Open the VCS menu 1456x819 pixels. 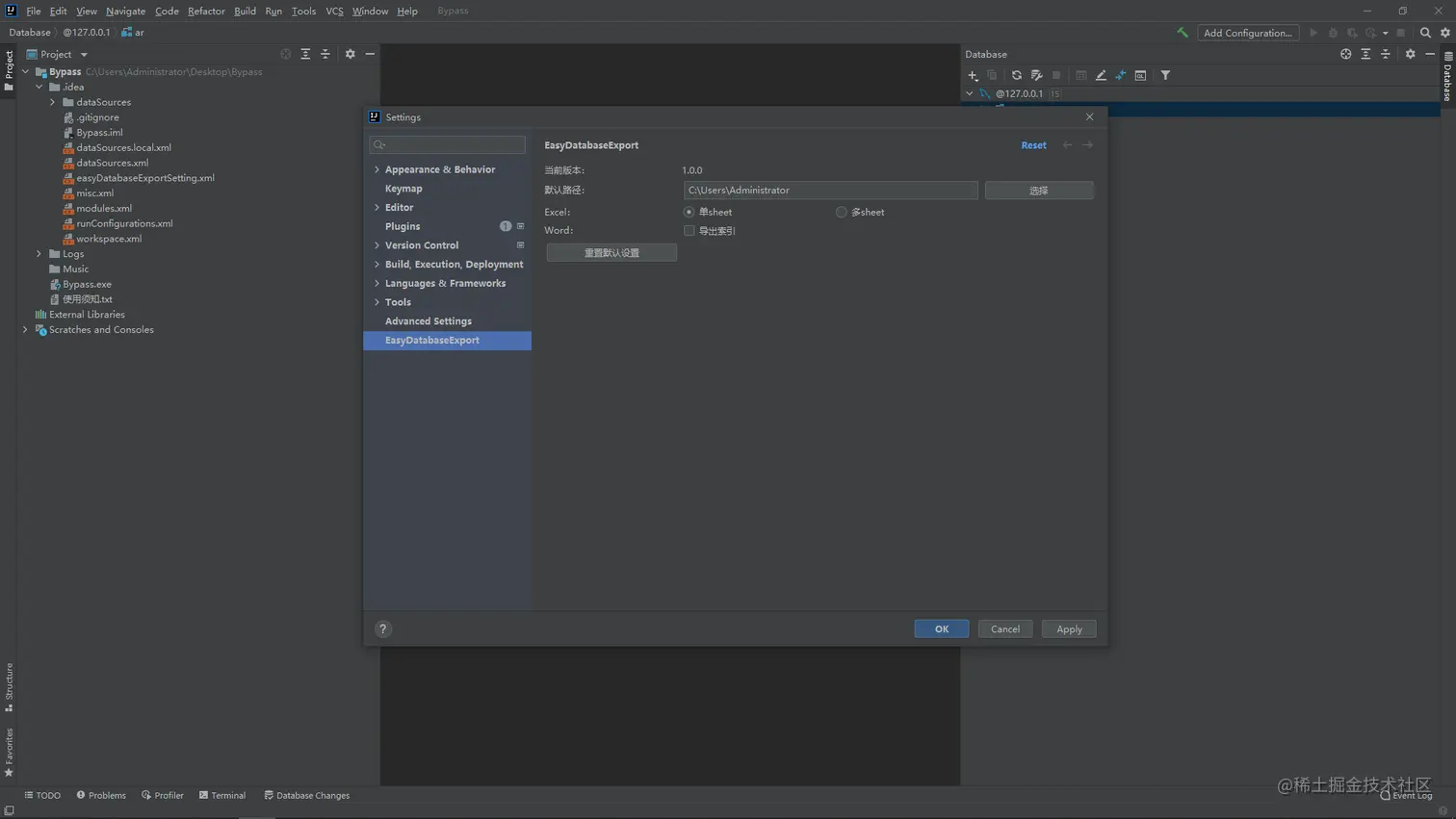(x=334, y=11)
